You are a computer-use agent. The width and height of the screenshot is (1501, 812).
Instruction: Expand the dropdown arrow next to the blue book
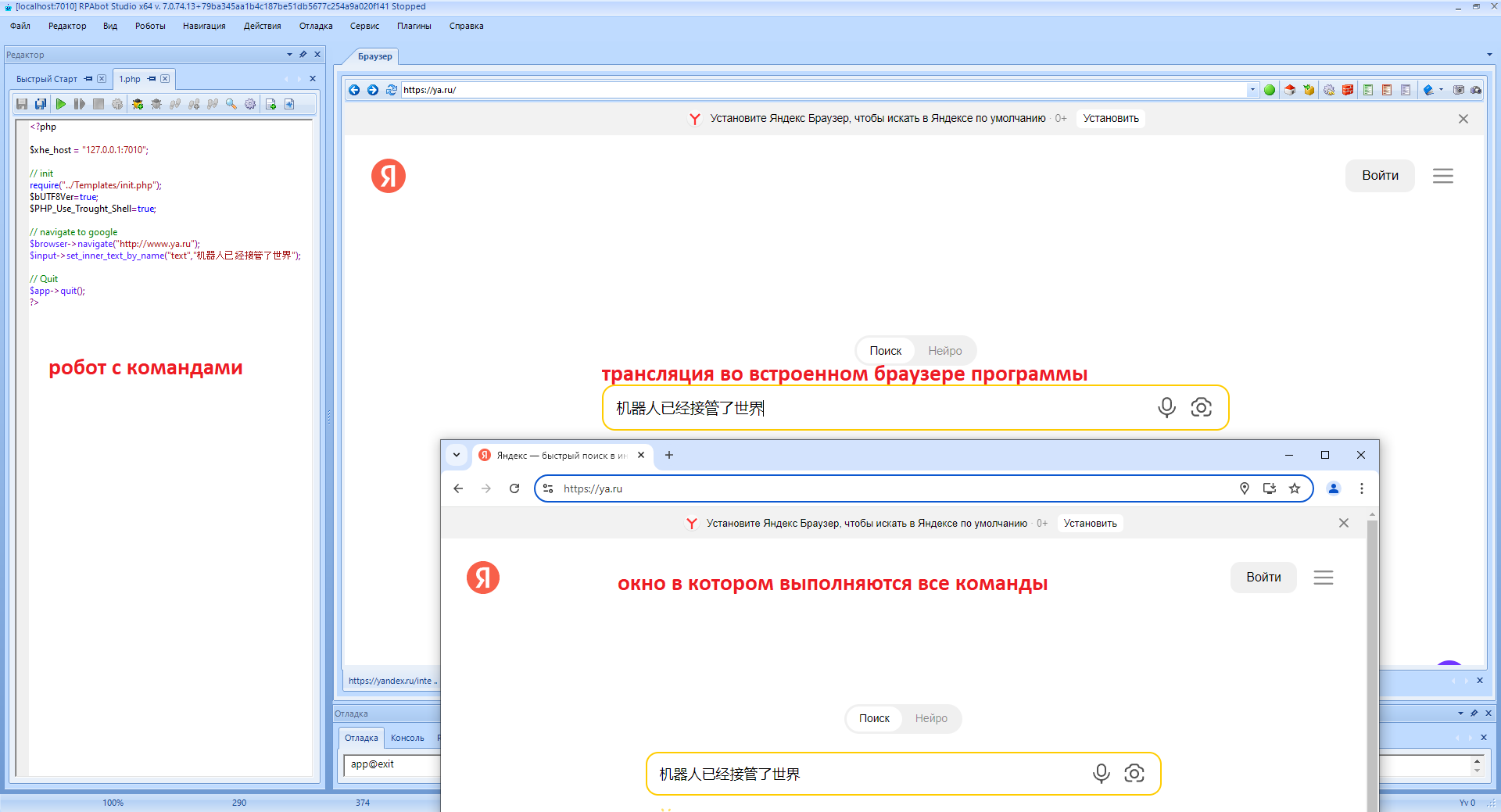tap(1441, 90)
